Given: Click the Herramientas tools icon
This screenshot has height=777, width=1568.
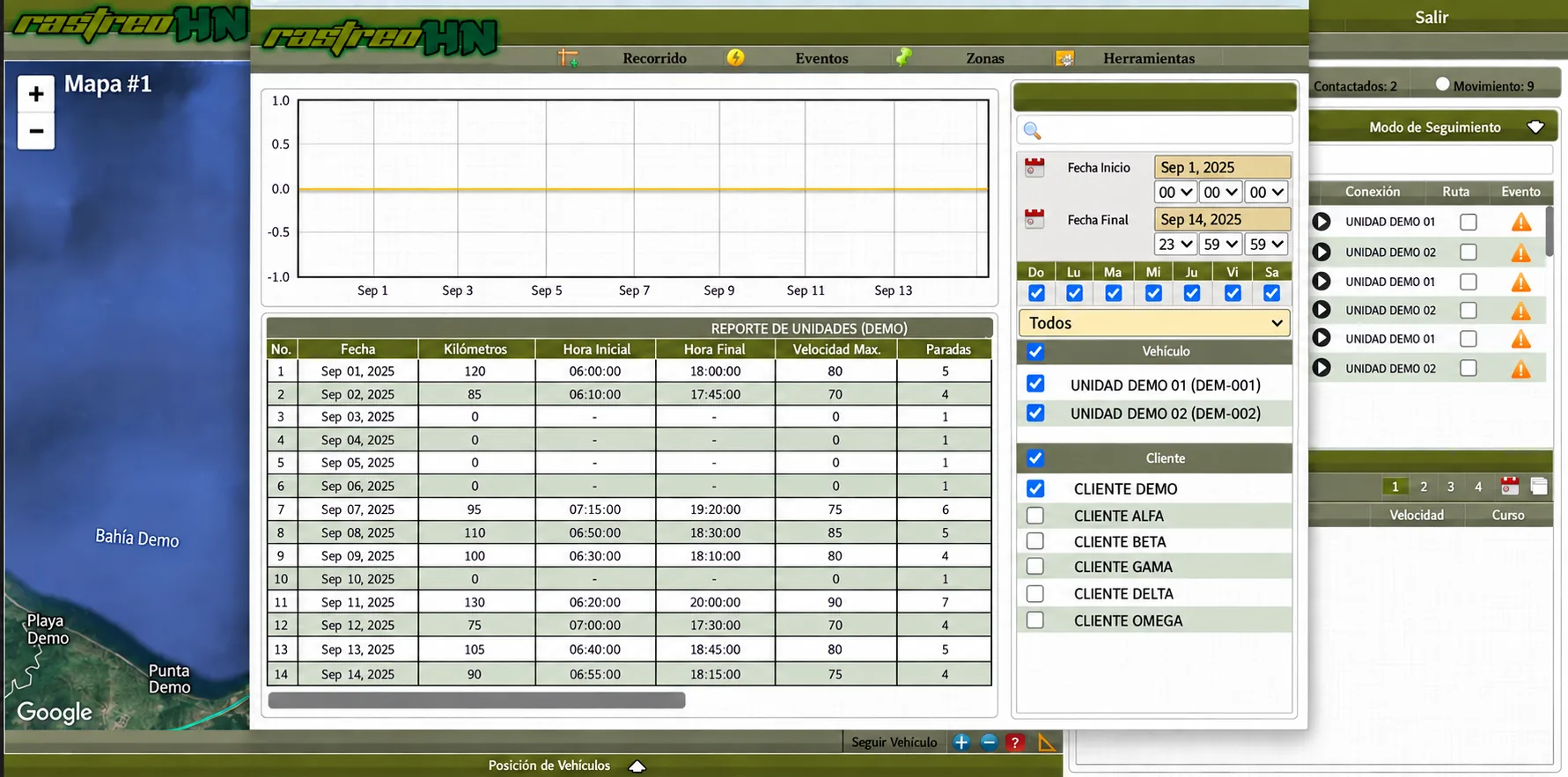Looking at the screenshot, I should (1064, 58).
